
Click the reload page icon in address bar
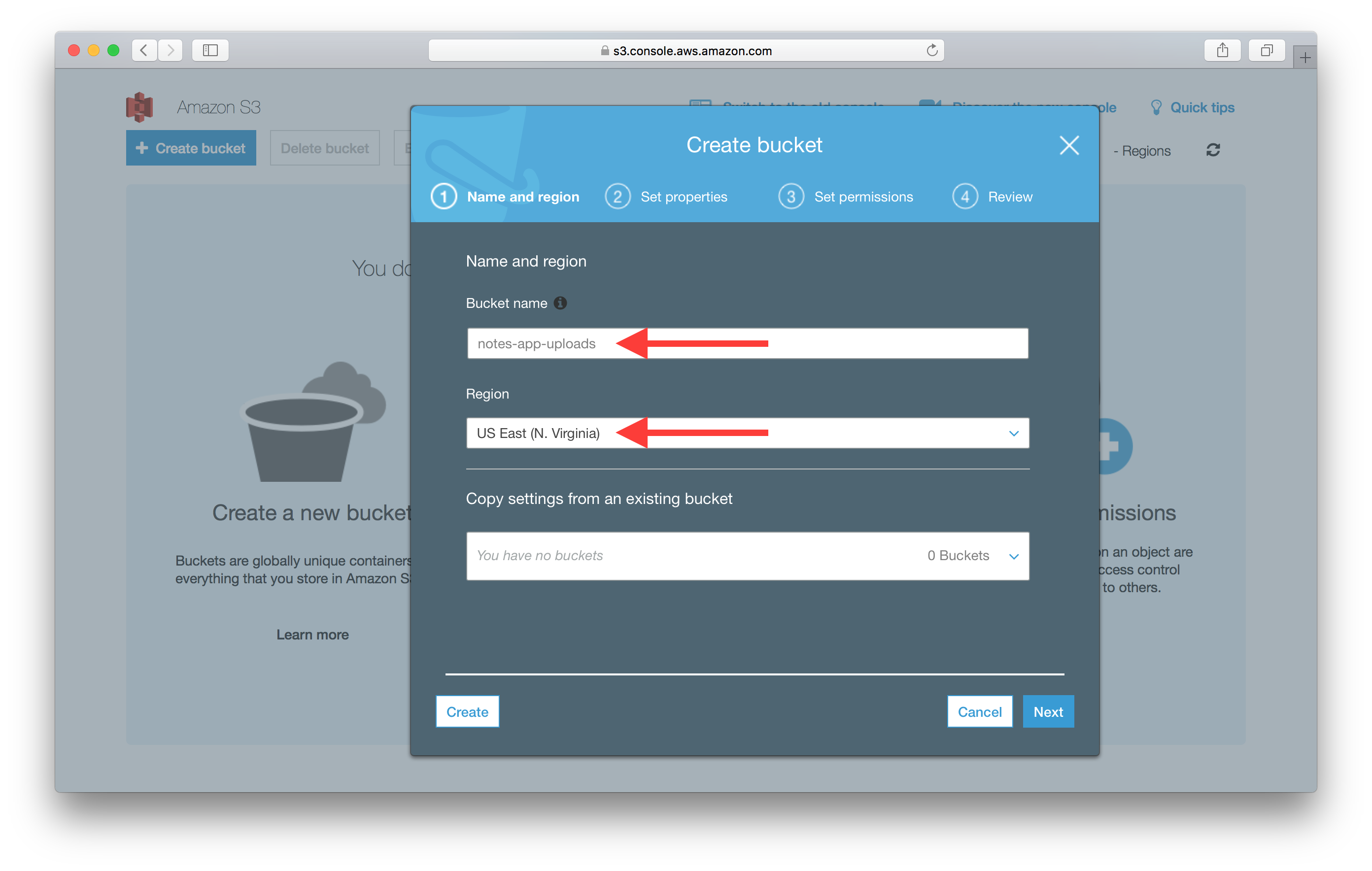(x=930, y=50)
